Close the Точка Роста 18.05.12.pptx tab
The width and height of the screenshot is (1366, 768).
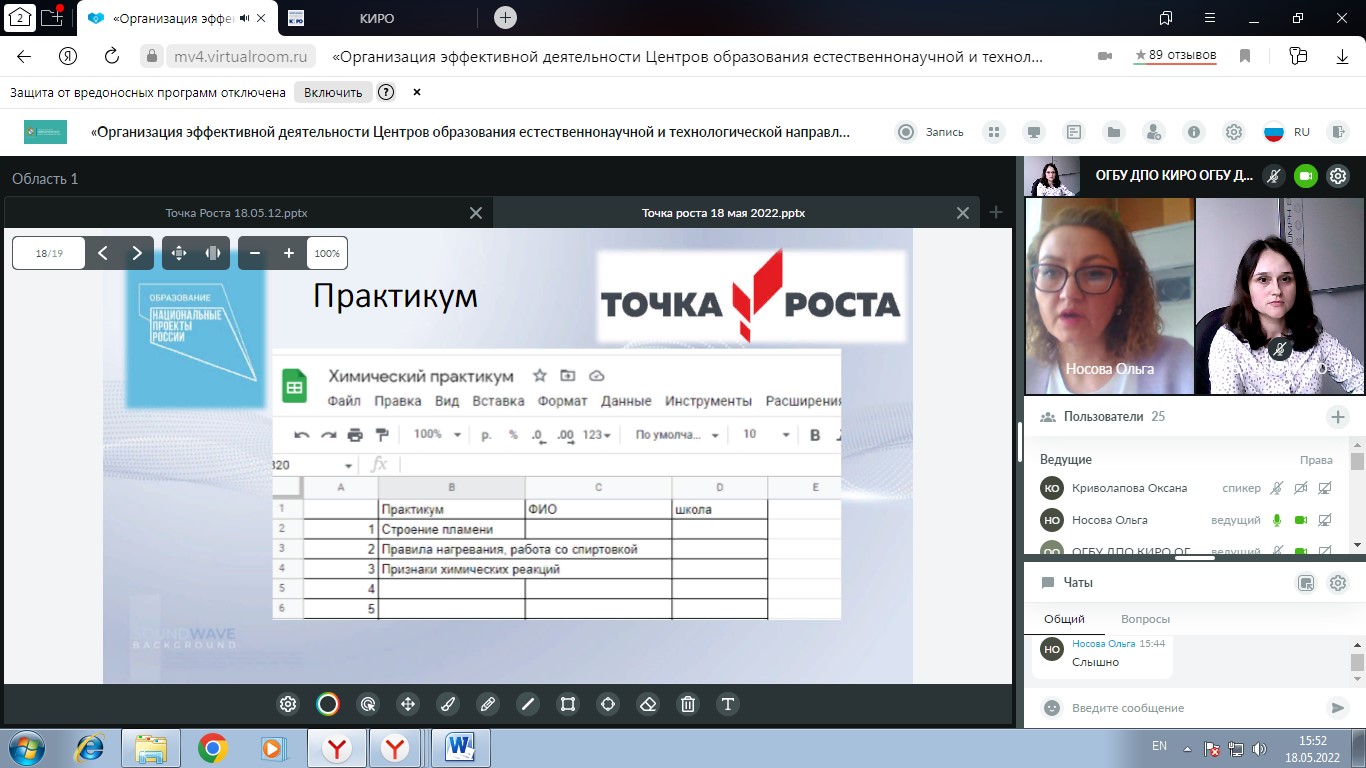[x=476, y=213]
